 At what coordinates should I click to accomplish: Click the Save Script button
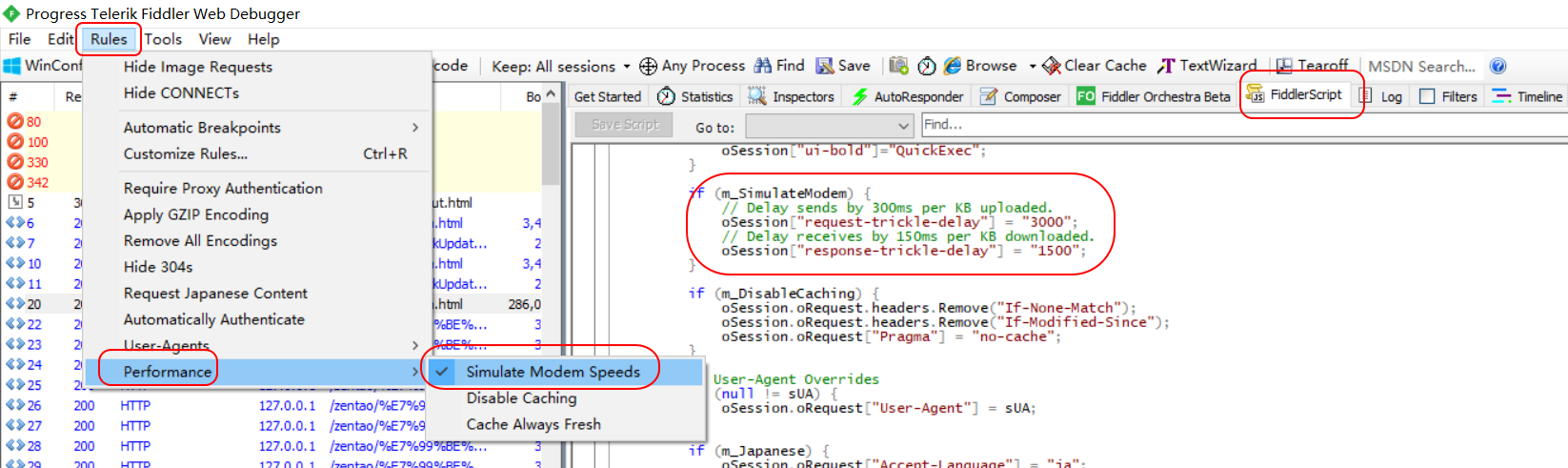point(625,125)
